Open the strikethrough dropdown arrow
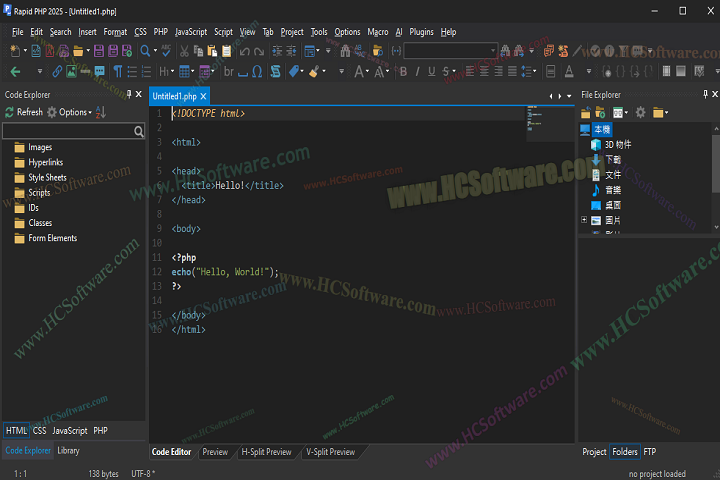The width and height of the screenshot is (720, 480). click(454, 71)
